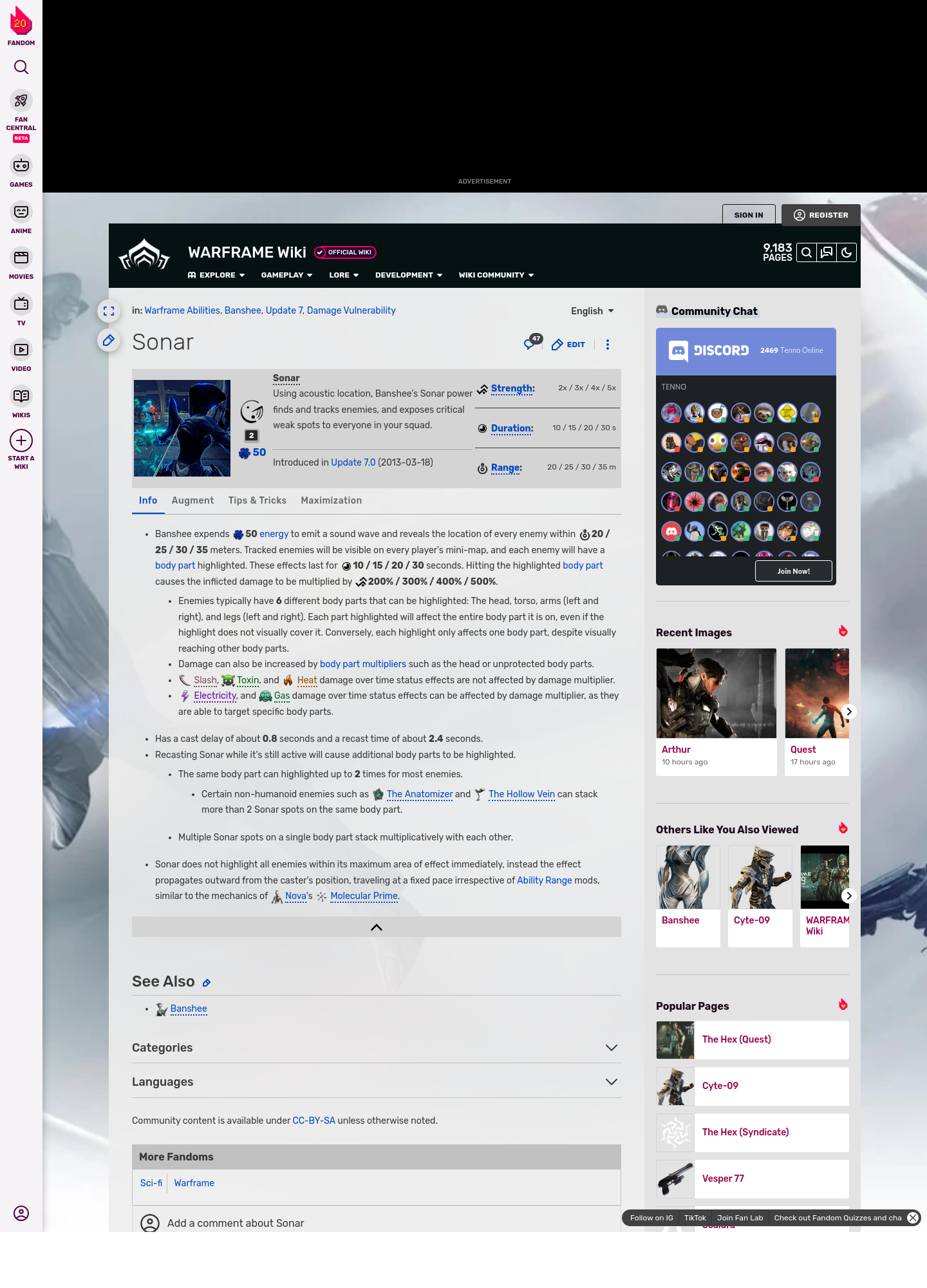Expand the Categories section
Viewport: 927px width, 1288px height.
[x=377, y=1048]
